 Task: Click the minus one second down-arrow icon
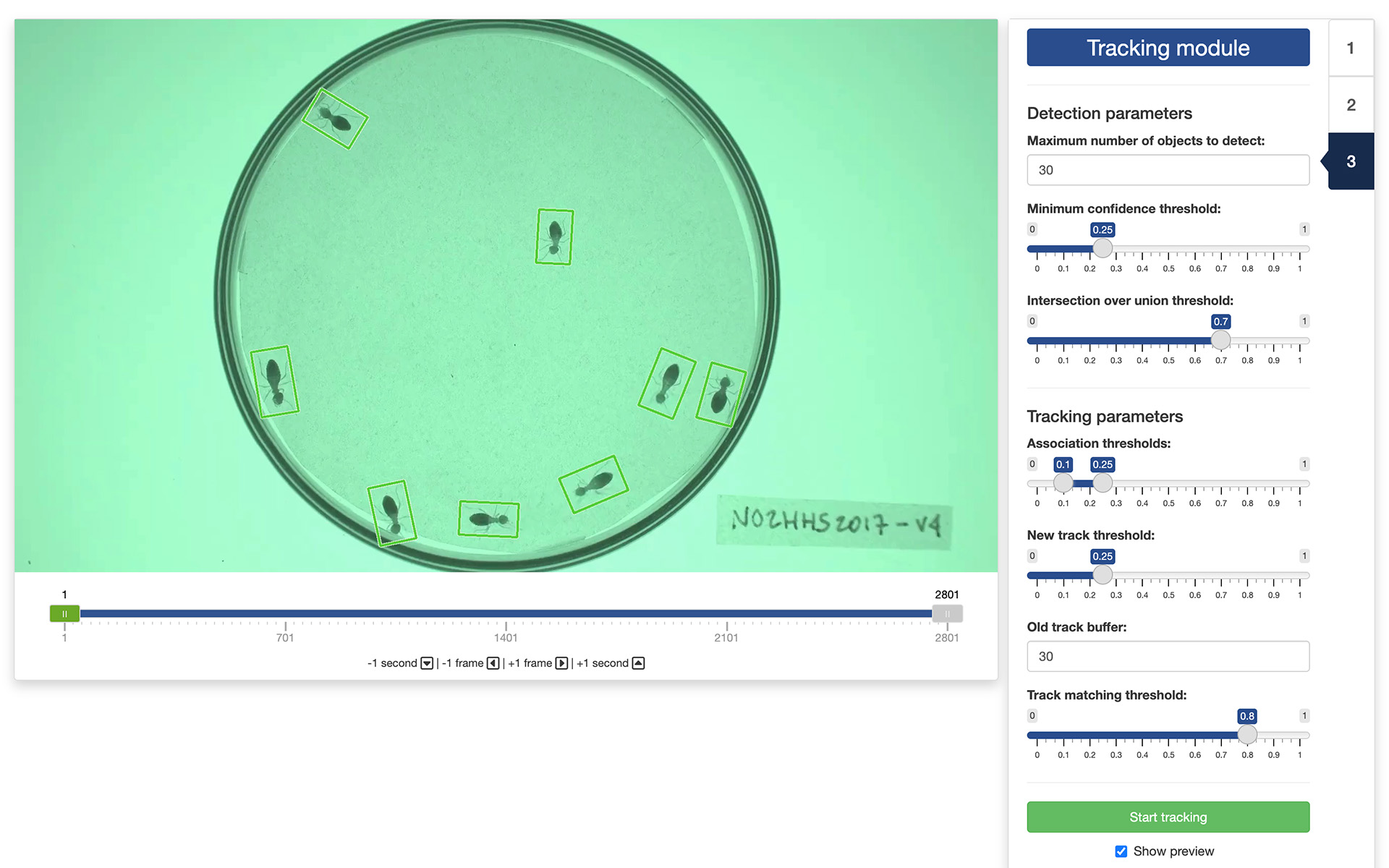coord(427,663)
